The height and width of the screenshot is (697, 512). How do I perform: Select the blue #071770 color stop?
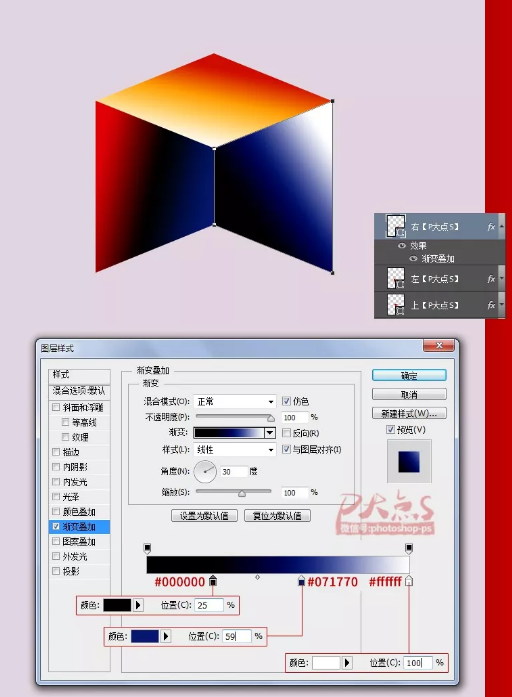[x=301, y=581]
